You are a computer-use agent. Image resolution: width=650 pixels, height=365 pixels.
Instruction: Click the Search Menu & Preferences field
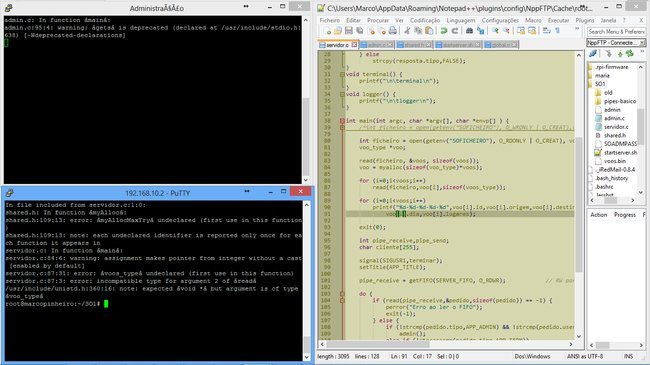click(x=616, y=32)
